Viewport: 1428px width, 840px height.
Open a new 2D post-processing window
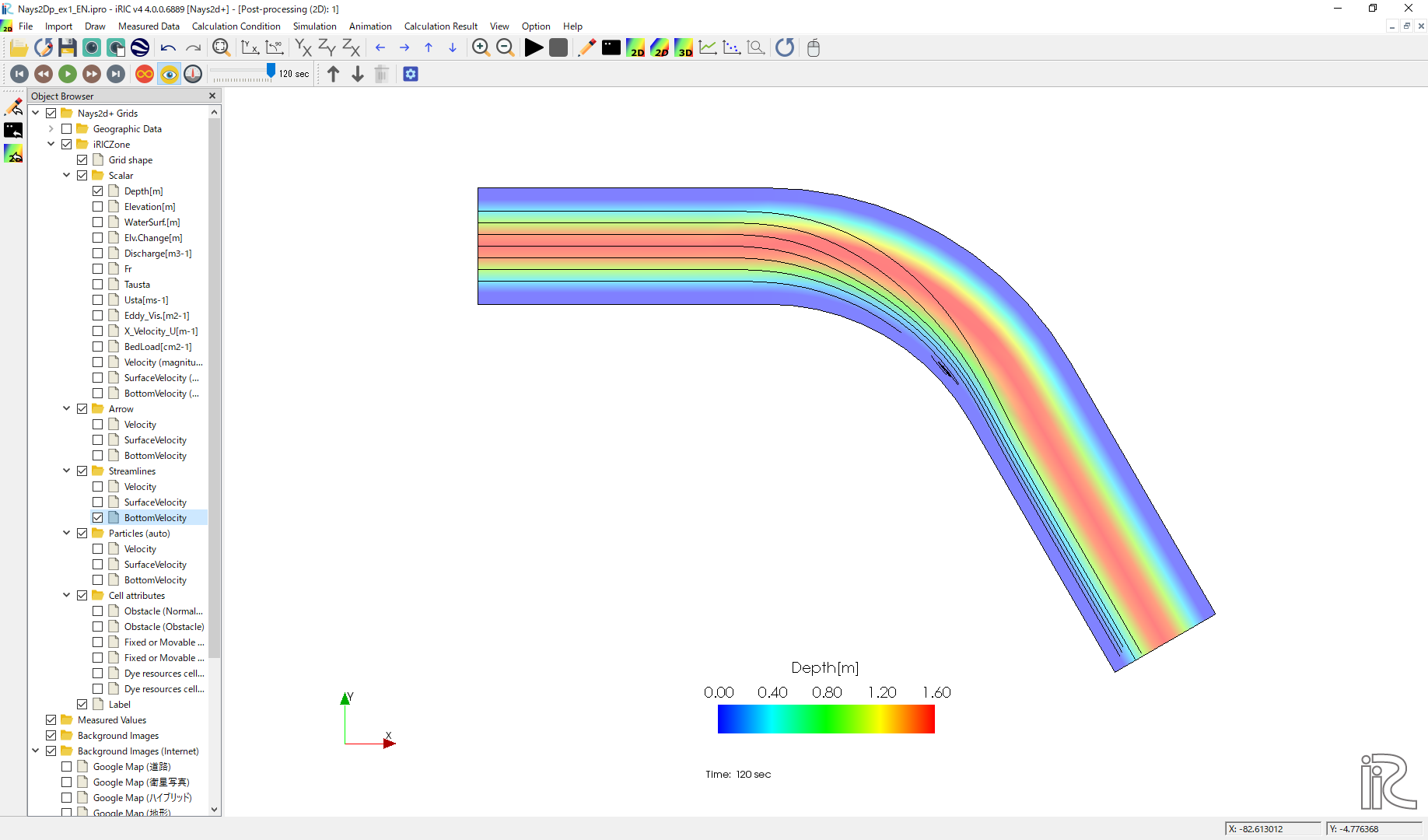click(x=635, y=47)
